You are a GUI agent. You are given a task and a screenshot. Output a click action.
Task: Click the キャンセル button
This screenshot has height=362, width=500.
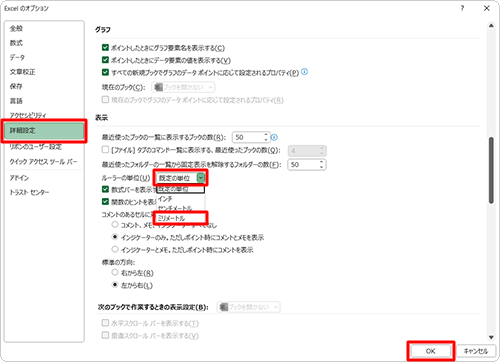point(476,351)
